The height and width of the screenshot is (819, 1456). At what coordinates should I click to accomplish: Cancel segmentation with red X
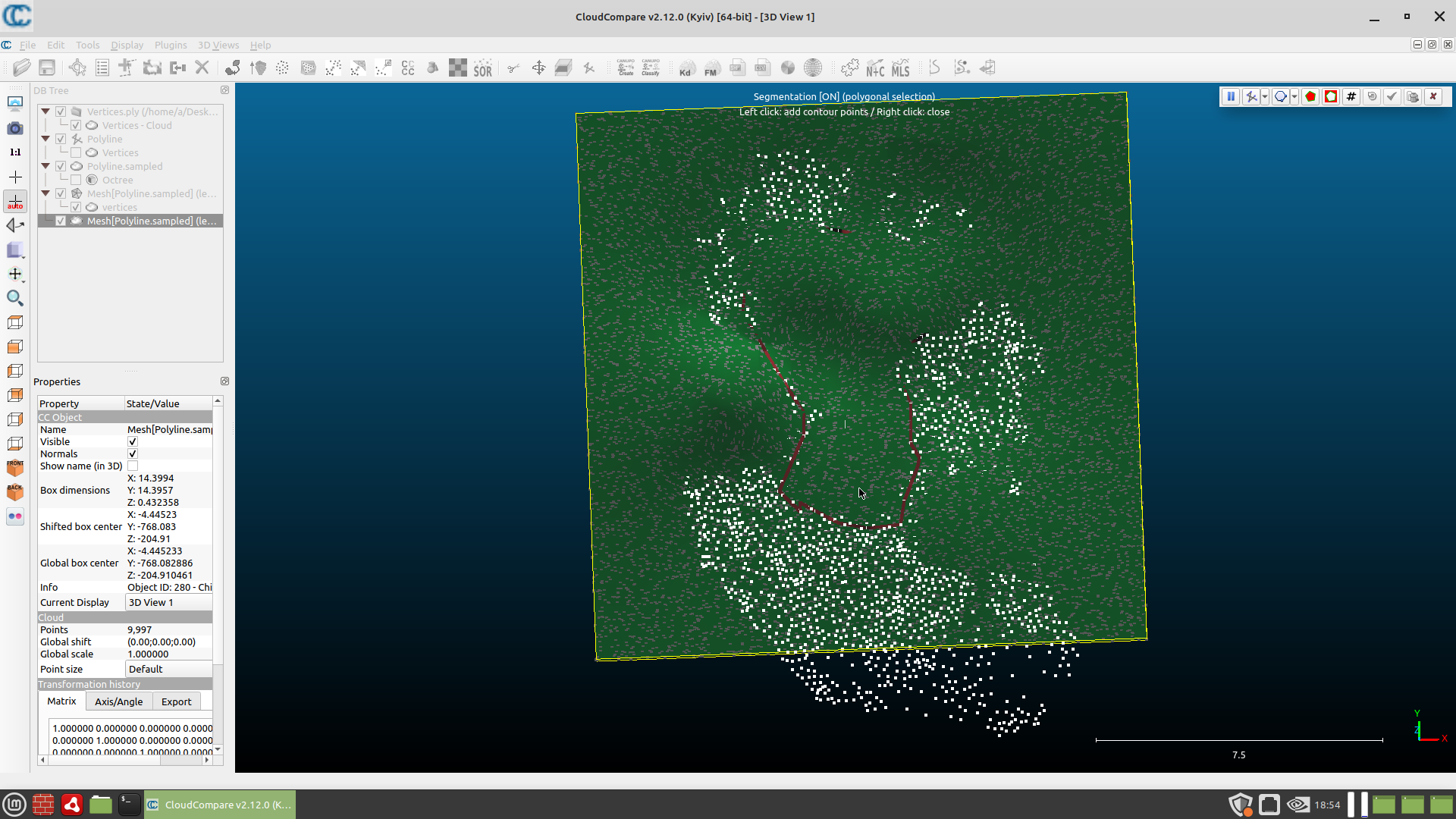[1433, 96]
